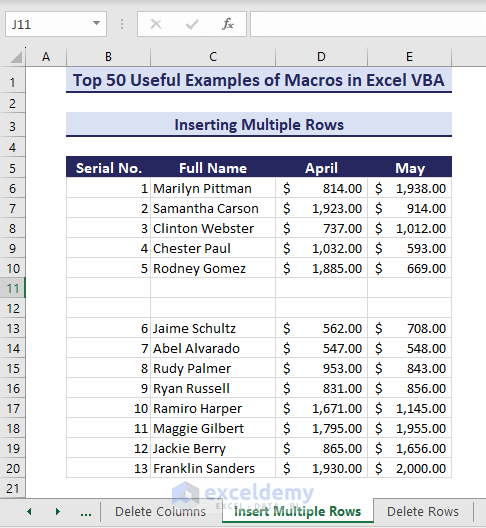Click the previous sheet scroll arrow
486x528 pixels.
click(29, 512)
